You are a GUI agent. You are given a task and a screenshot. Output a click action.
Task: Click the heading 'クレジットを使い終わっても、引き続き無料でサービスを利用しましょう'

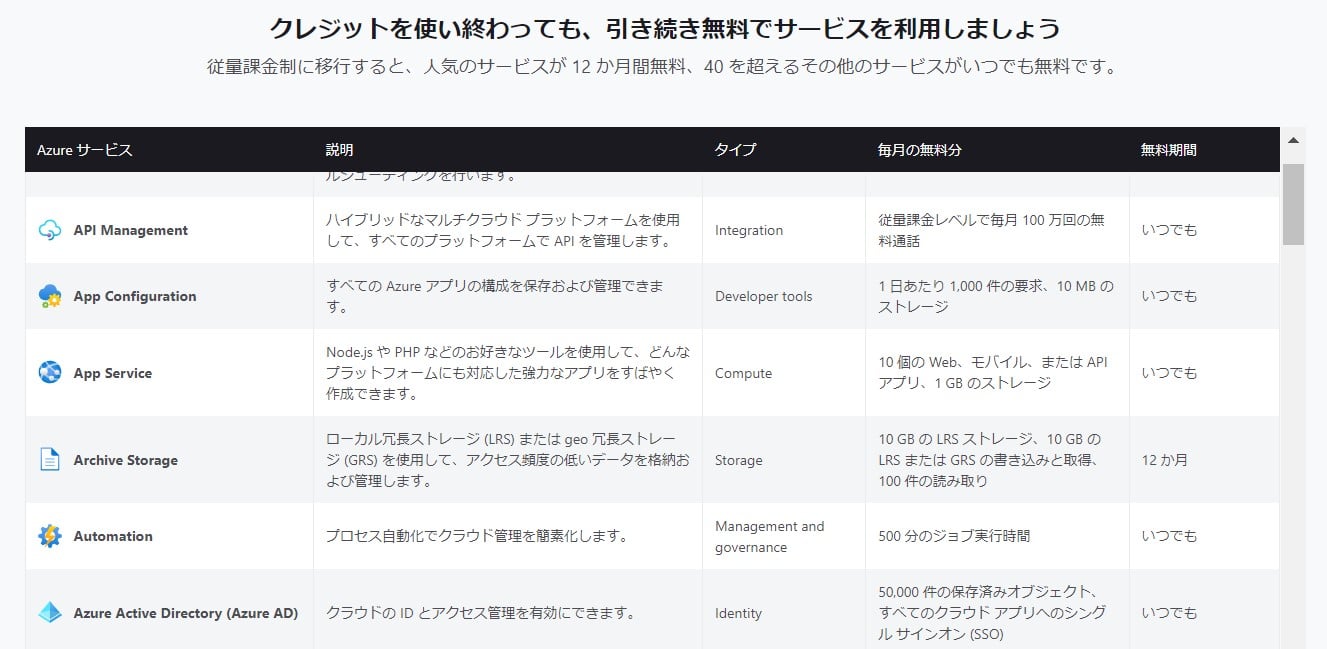click(665, 28)
